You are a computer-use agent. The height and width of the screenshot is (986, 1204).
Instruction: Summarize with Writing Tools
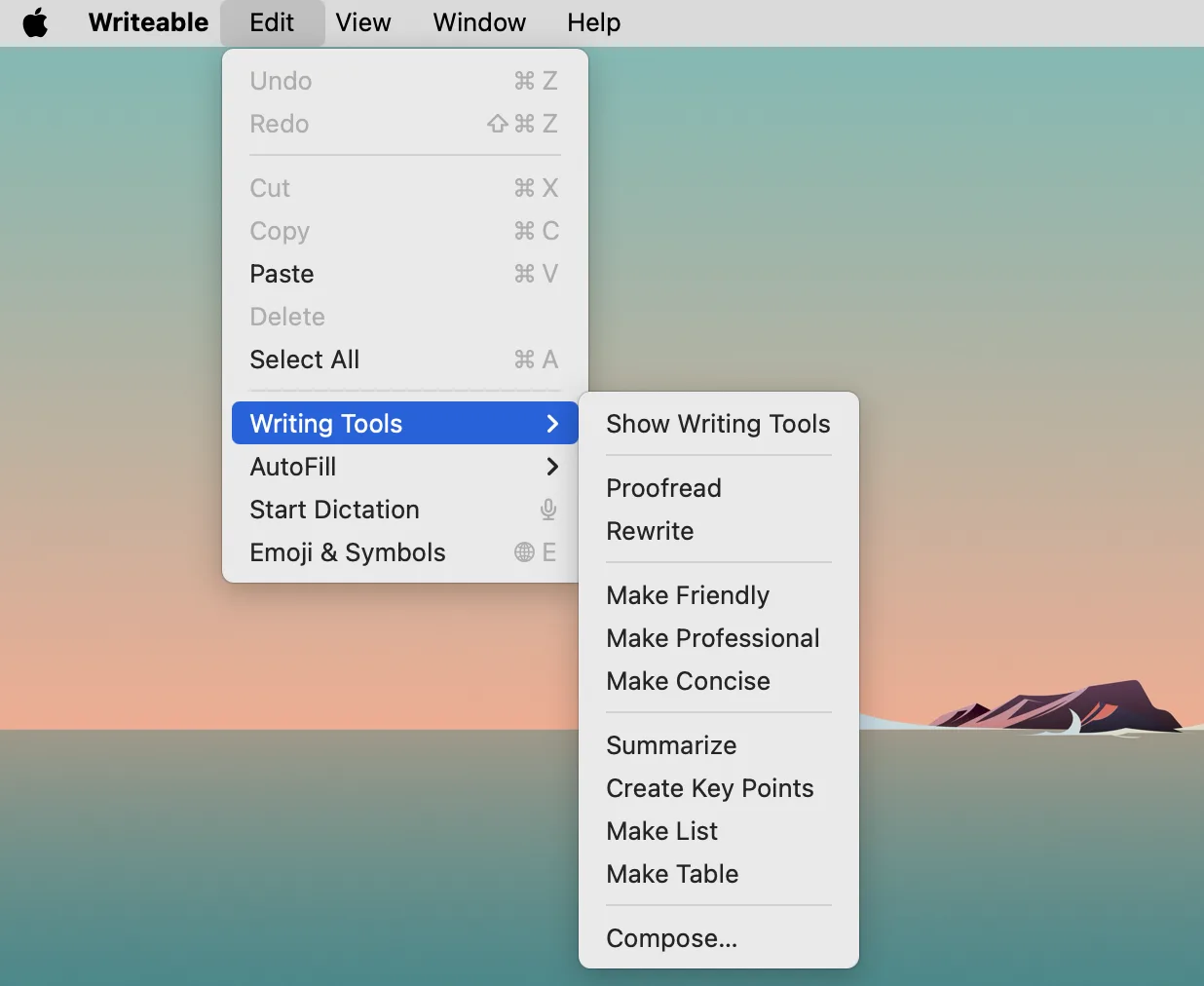click(x=671, y=745)
